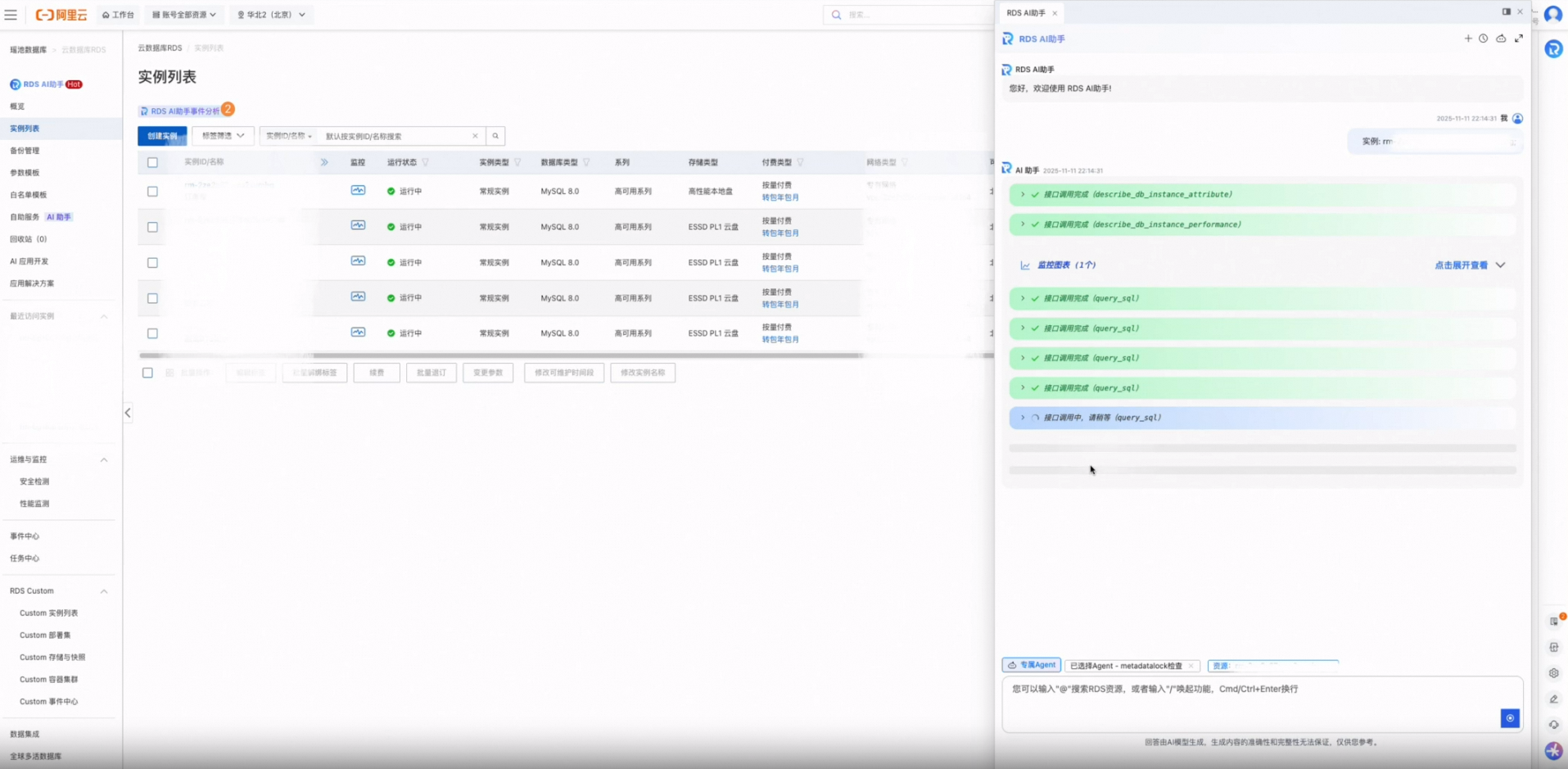The width and height of the screenshot is (1568, 769).
Task: Select the 高性能本地盘 instance row checkbox
Action: [x=152, y=191]
